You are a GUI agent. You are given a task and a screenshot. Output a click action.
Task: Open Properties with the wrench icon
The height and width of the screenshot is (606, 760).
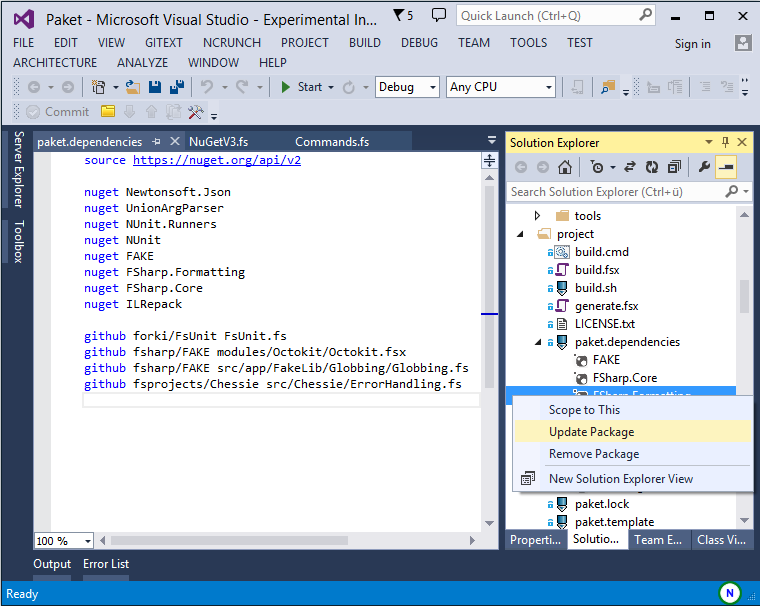(x=704, y=167)
